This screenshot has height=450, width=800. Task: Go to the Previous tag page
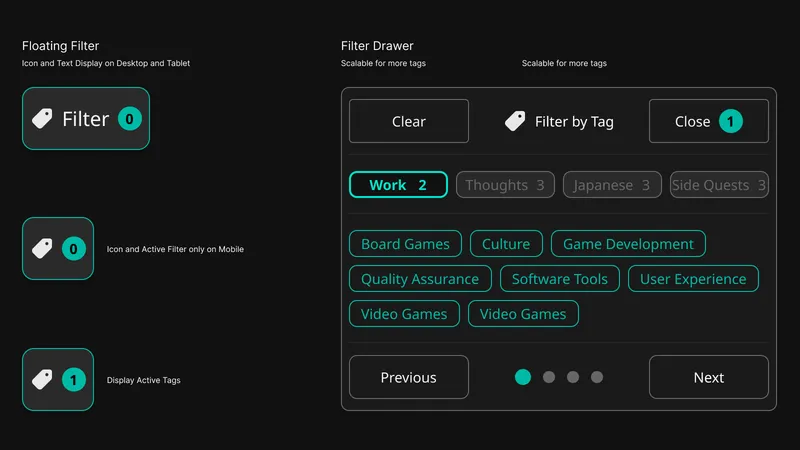click(409, 377)
